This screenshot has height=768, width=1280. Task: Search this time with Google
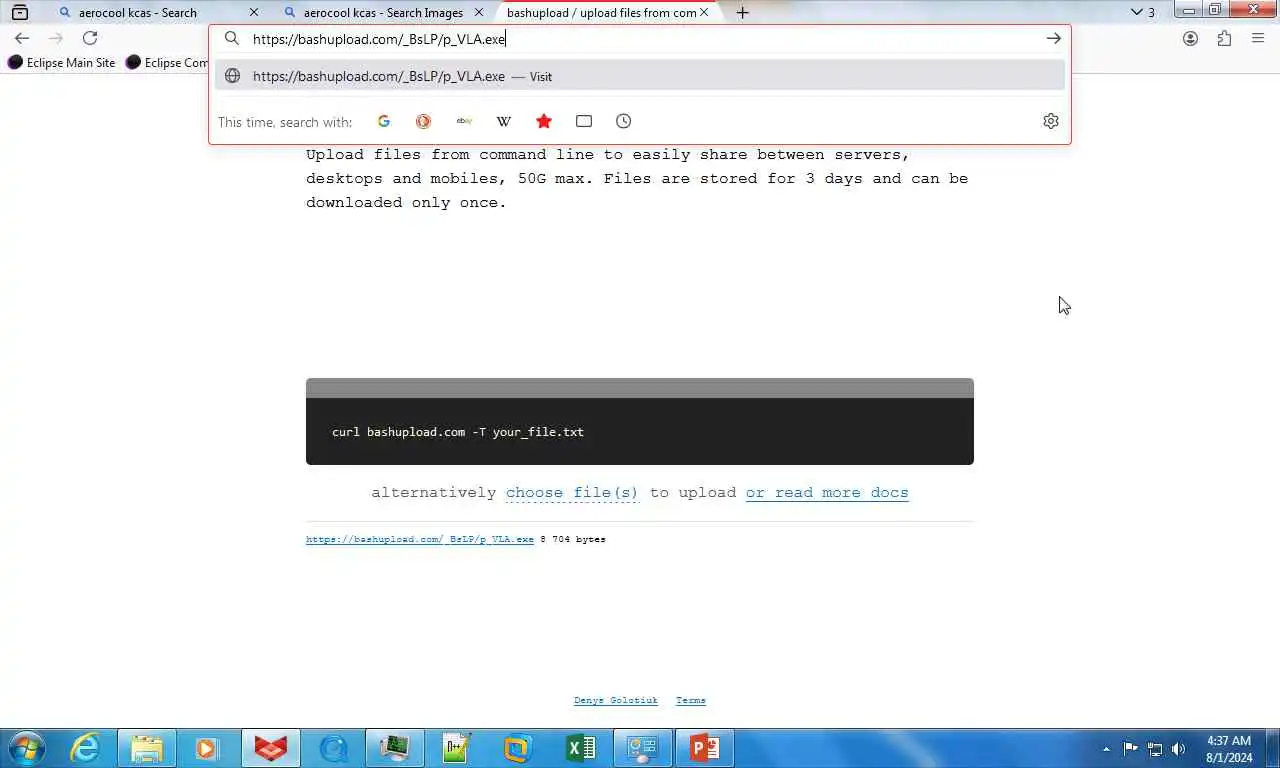point(384,121)
